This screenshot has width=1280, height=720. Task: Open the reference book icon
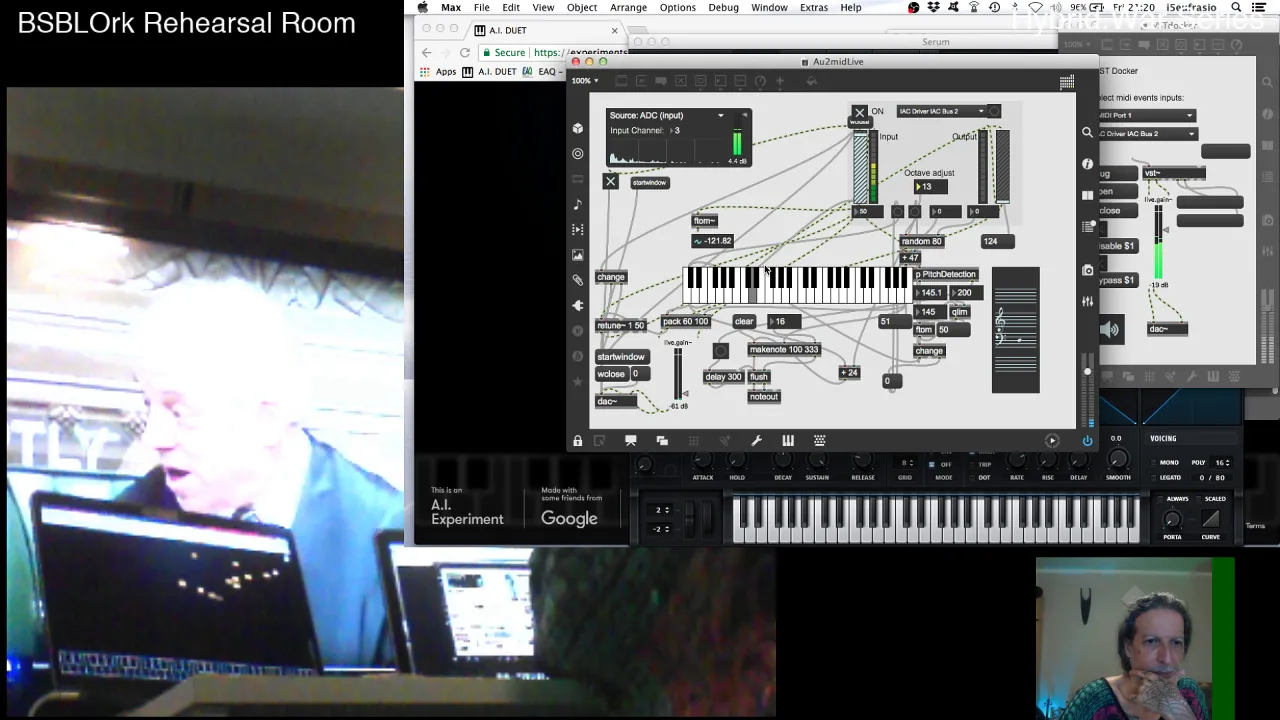pos(1087,195)
